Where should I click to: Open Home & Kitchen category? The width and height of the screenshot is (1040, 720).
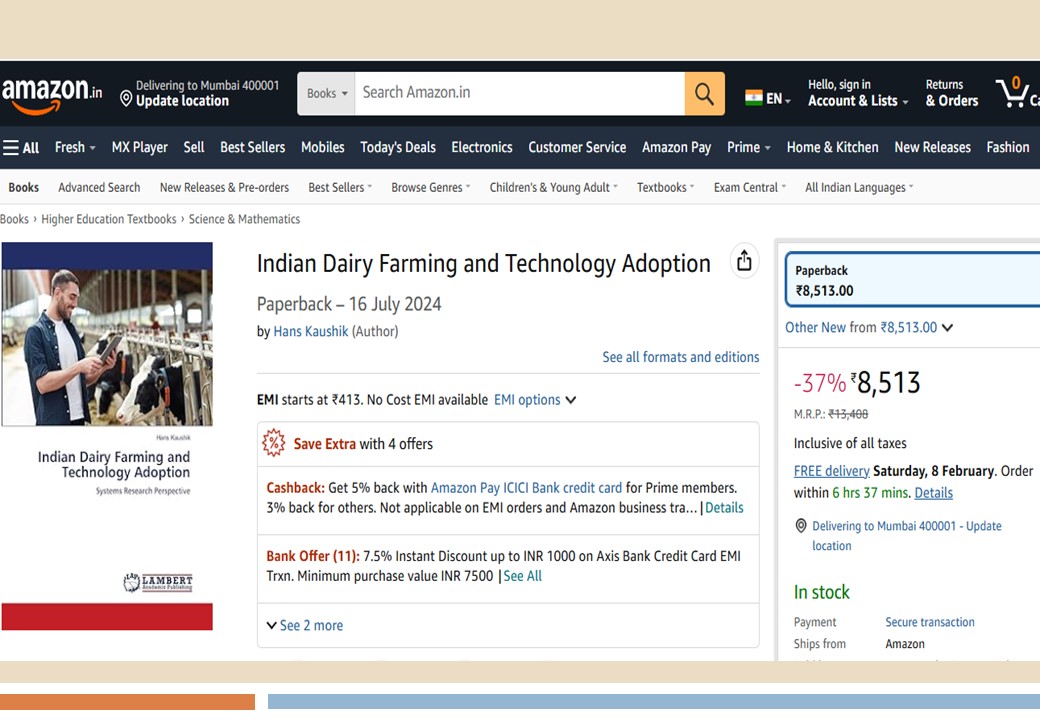pyautogui.click(x=832, y=147)
